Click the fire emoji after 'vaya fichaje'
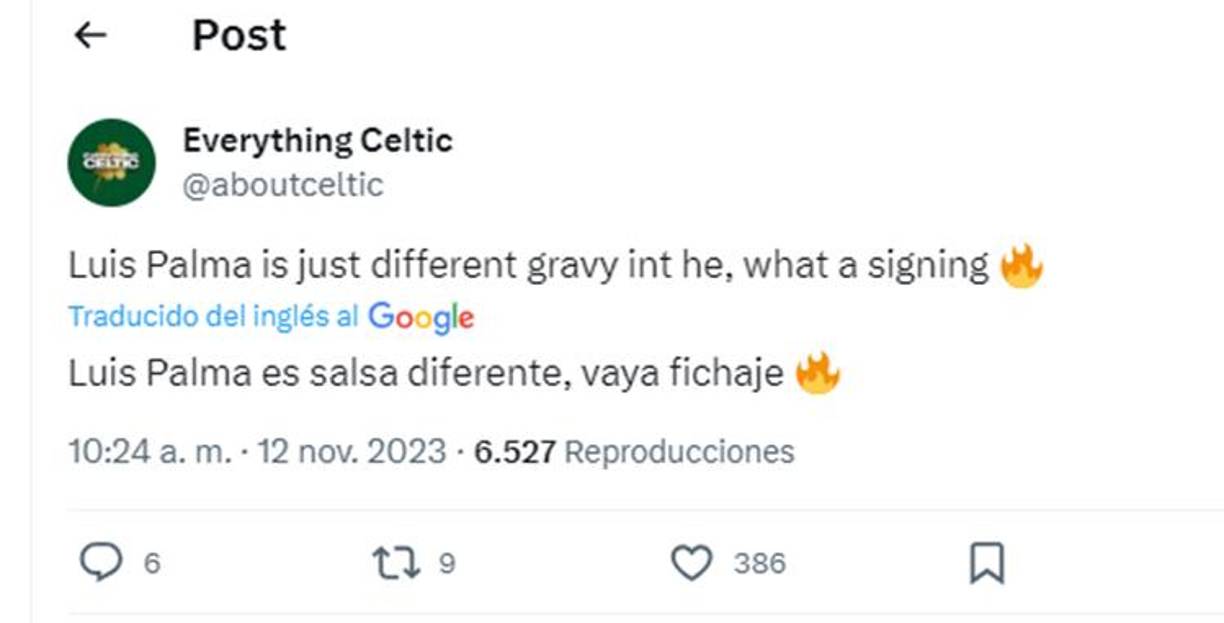Viewport: 1224px width, 623px height. point(818,375)
